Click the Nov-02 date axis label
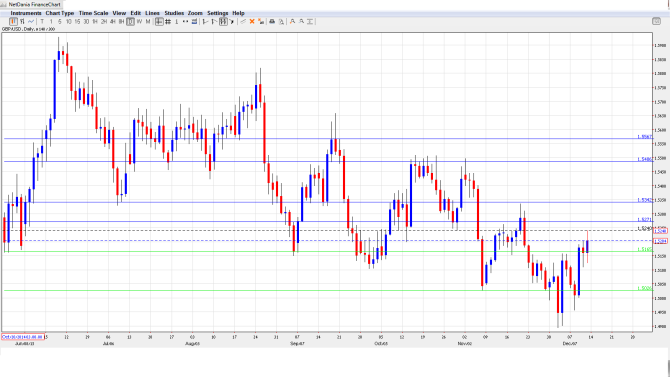The width and height of the screenshot is (670, 377). point(464,343)
